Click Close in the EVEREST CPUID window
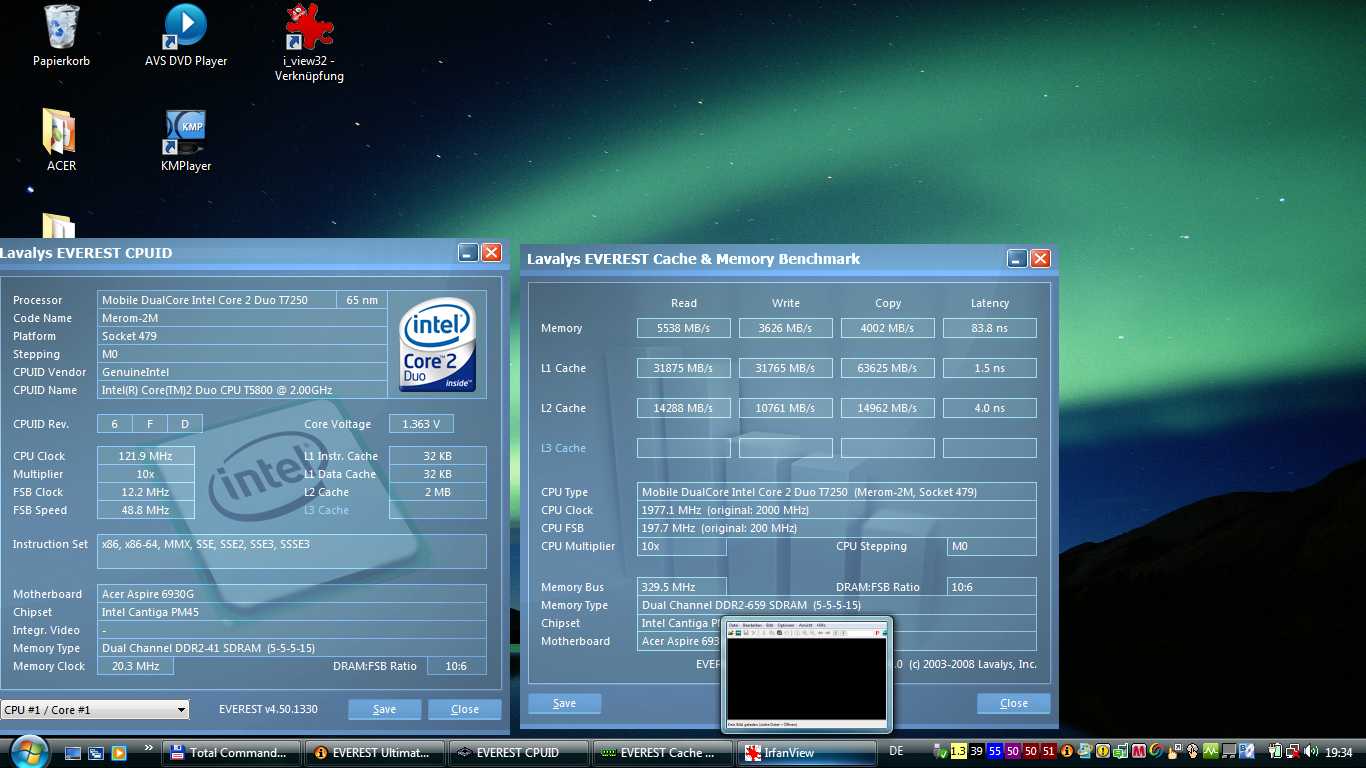This screenshot has width=1366, height=768. 465,709
